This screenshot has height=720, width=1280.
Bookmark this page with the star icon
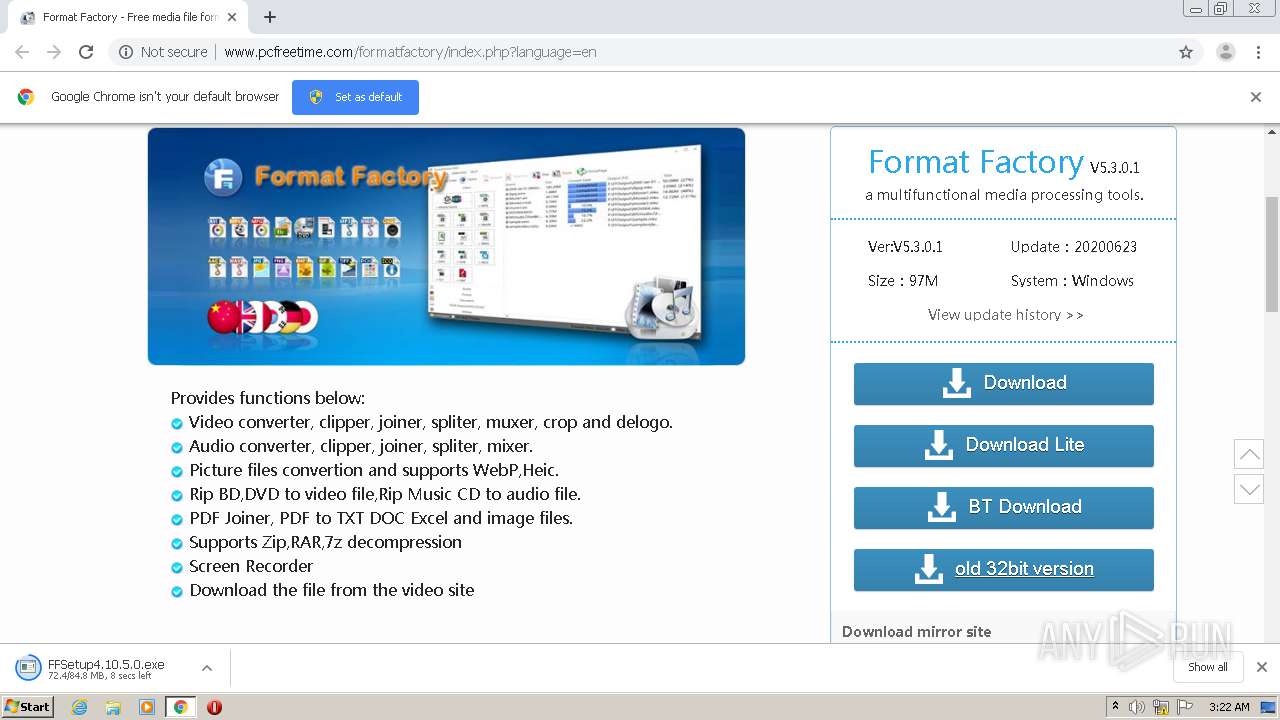coord(1186,52)
